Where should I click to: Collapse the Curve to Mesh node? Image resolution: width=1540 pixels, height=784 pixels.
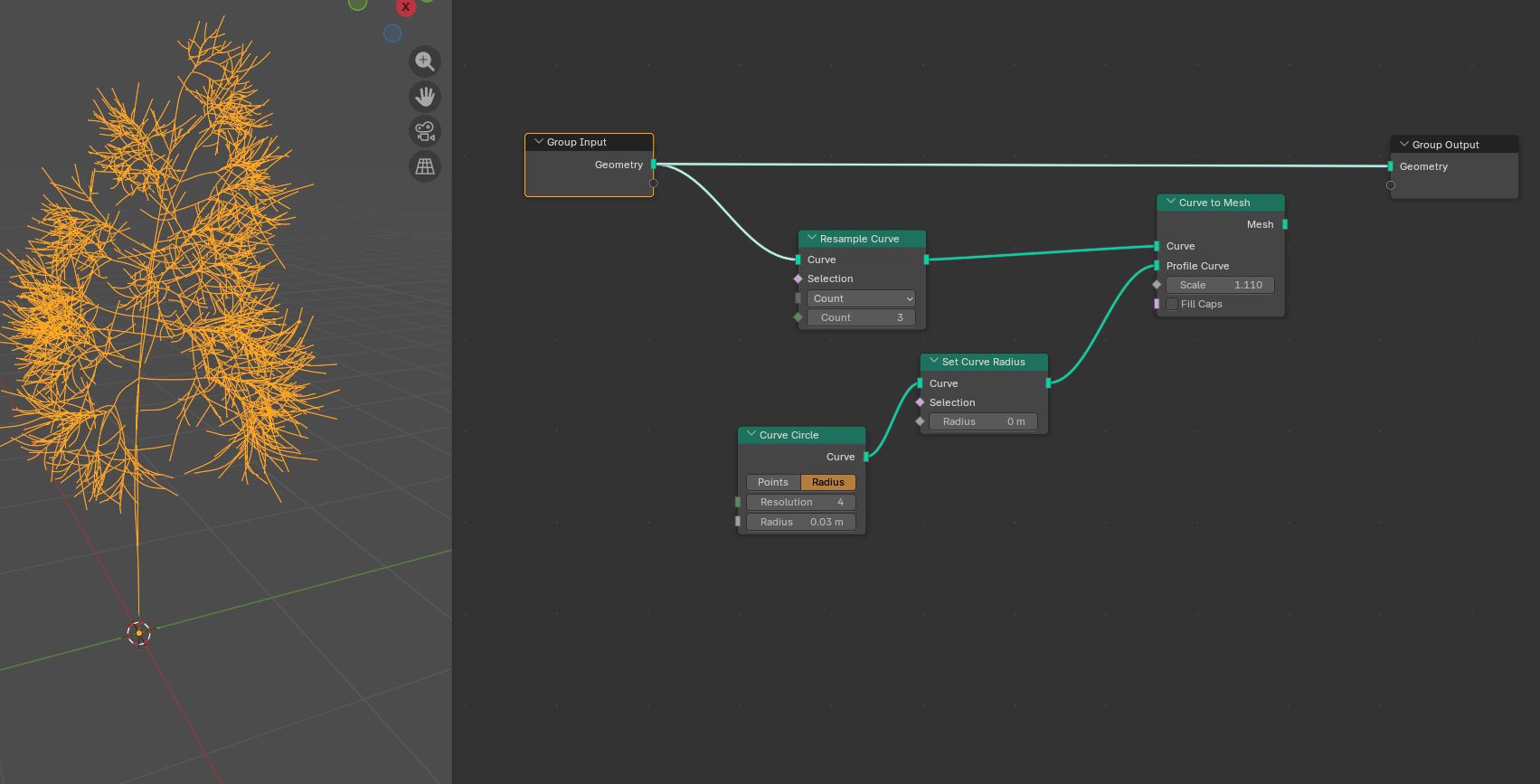1171,203
